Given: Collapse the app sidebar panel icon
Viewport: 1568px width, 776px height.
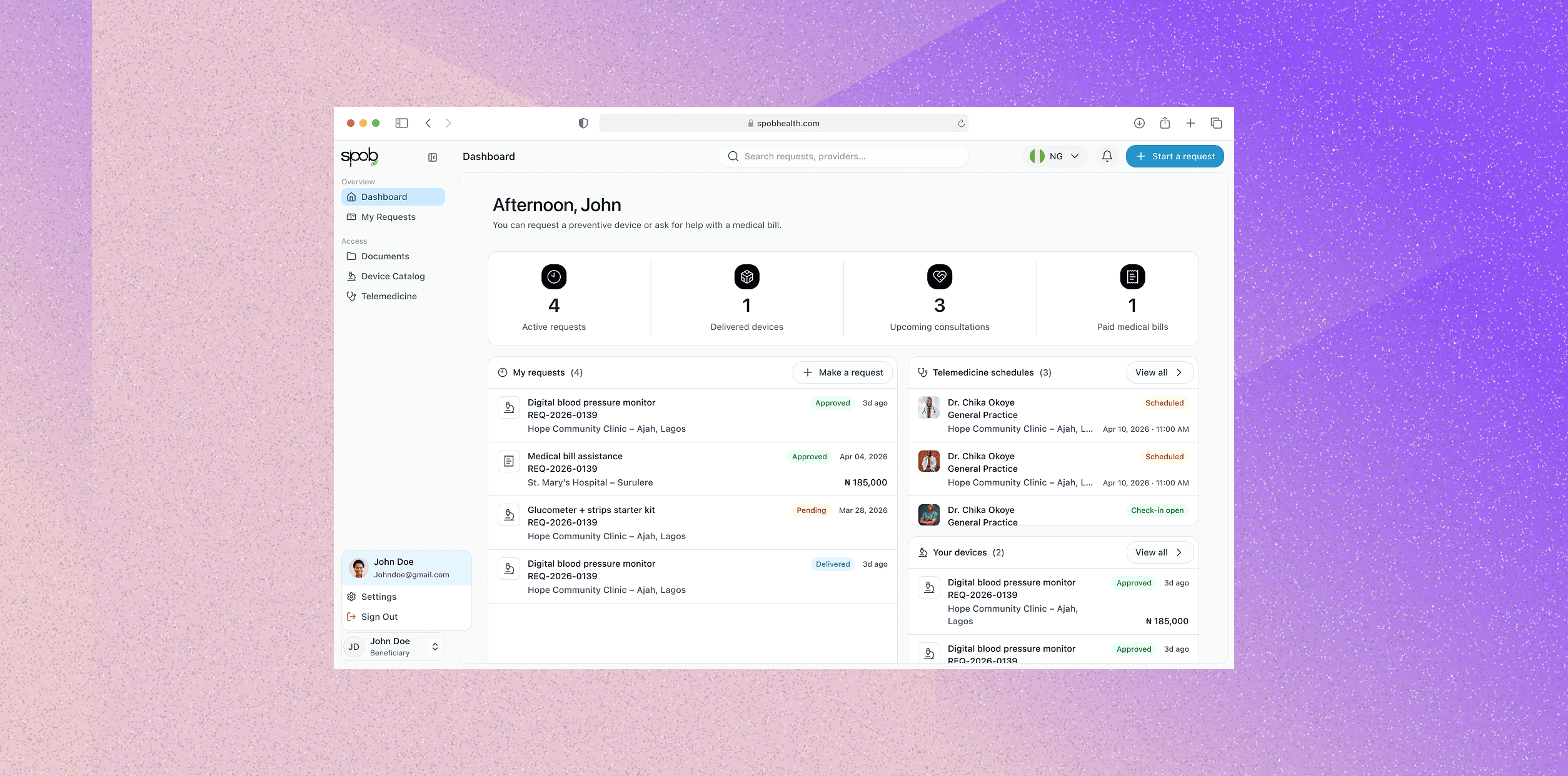Looking at the screenshot, I should click(x=433, y=157).
